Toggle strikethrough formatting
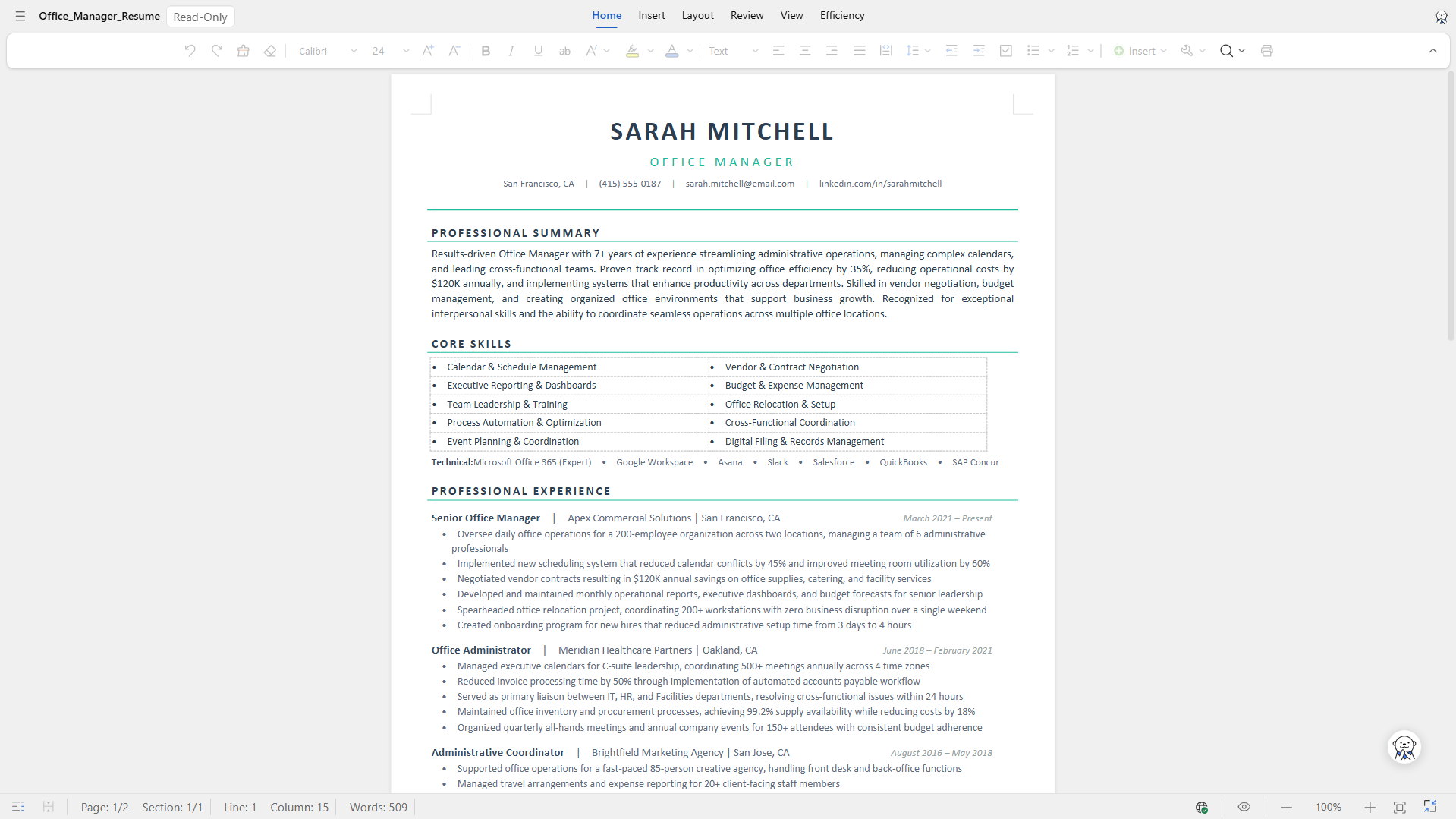Viewport: 1456px width, 819px height. [x=565, y=51]
